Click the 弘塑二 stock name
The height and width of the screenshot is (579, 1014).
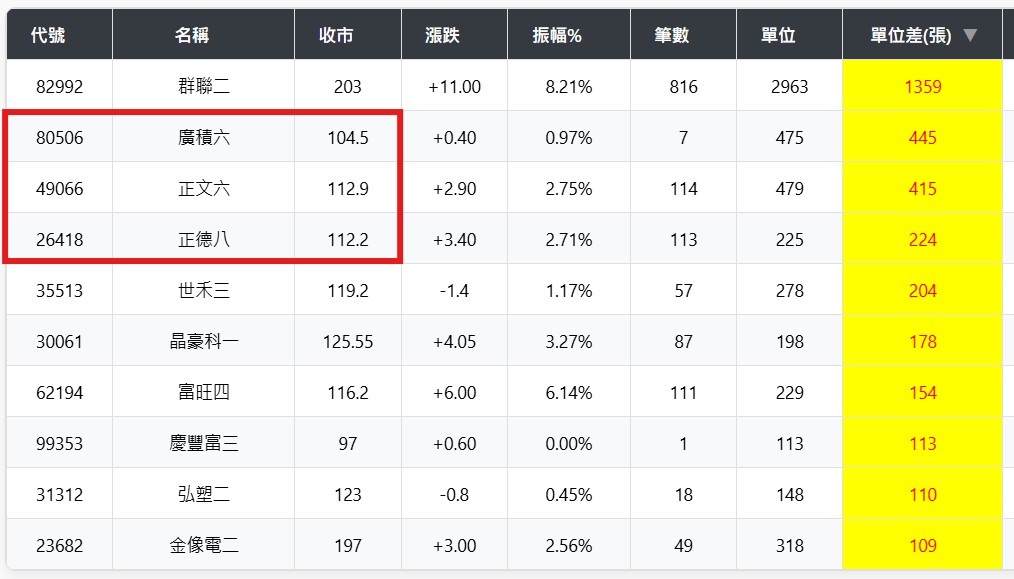point(204,495)
